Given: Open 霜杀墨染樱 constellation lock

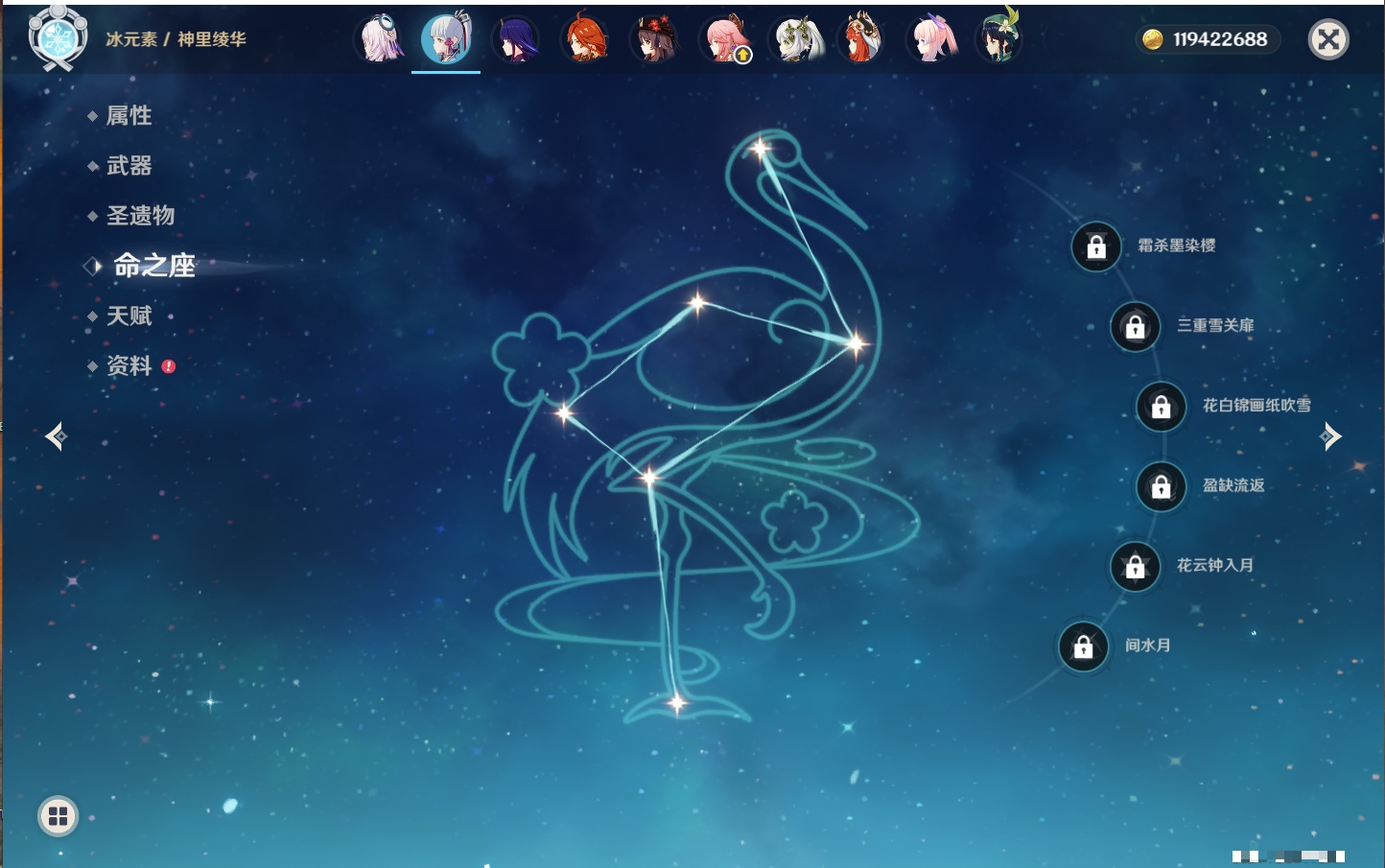Looking at the screenshot, I should click(x=1096, y=246).
